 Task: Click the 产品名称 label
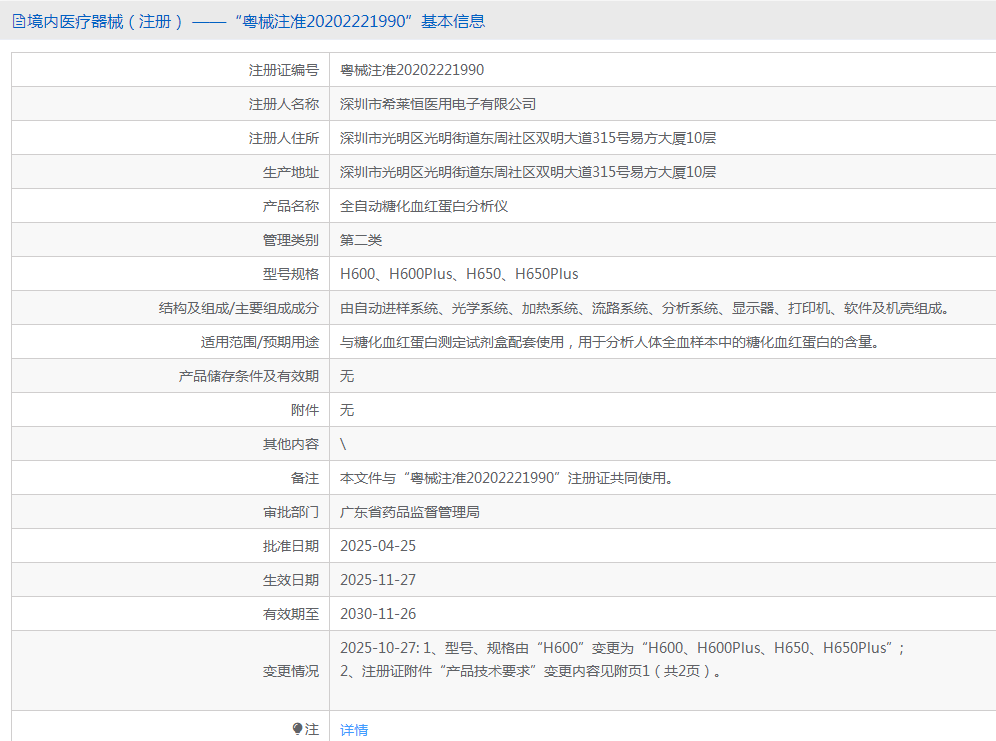tap(290, 206)
